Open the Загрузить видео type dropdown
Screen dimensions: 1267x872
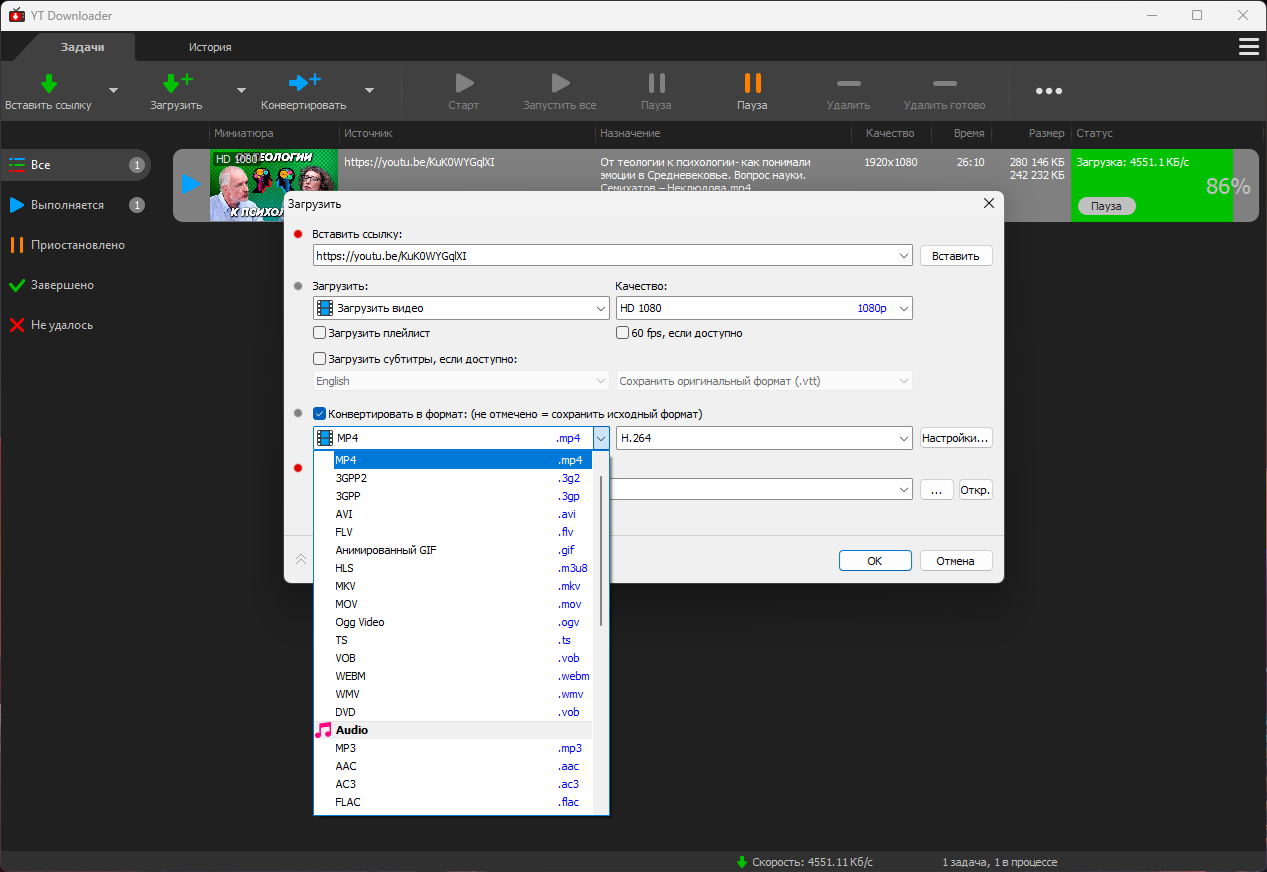[x=601, y=308]
